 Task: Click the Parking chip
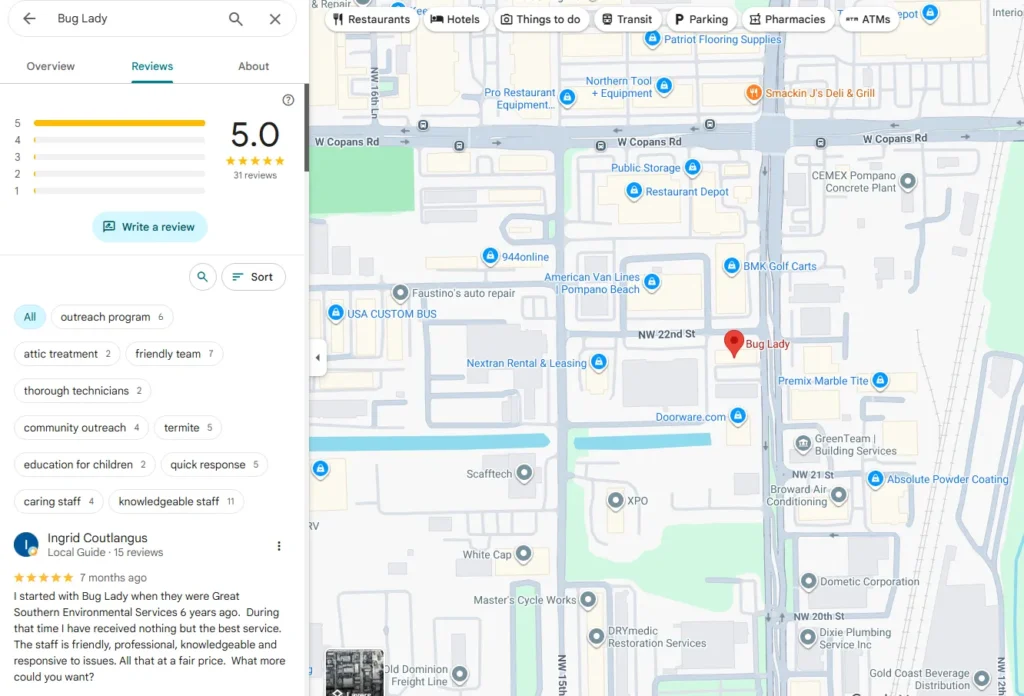(x=701, y=20)
